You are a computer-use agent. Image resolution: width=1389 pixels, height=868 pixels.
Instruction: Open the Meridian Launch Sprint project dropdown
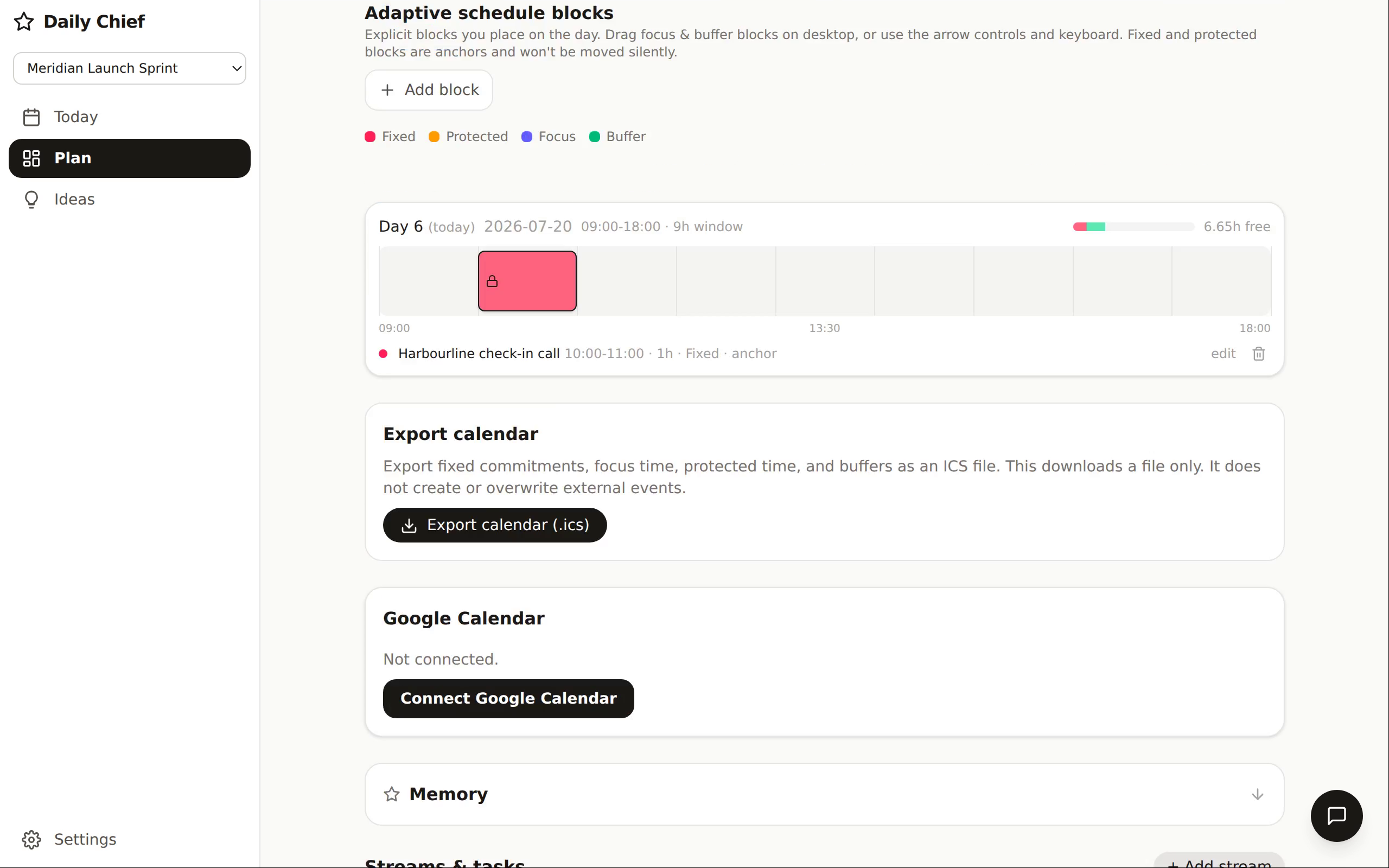130,68
